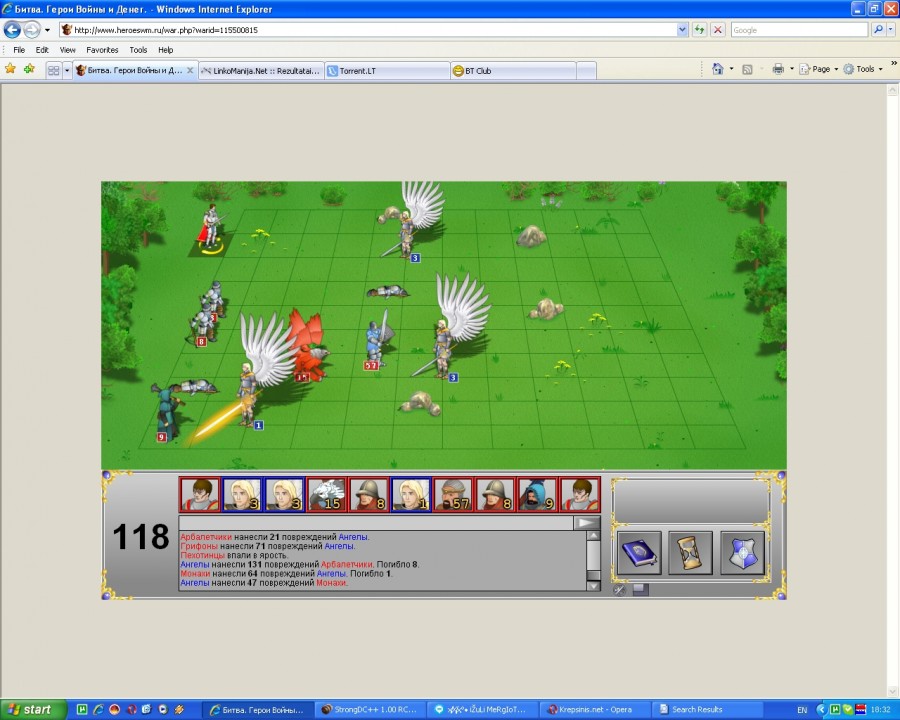Viewport: 900px width, 720px height.
Task: Open the spellbook in the battle panel
Action: [x=639, y=553]
